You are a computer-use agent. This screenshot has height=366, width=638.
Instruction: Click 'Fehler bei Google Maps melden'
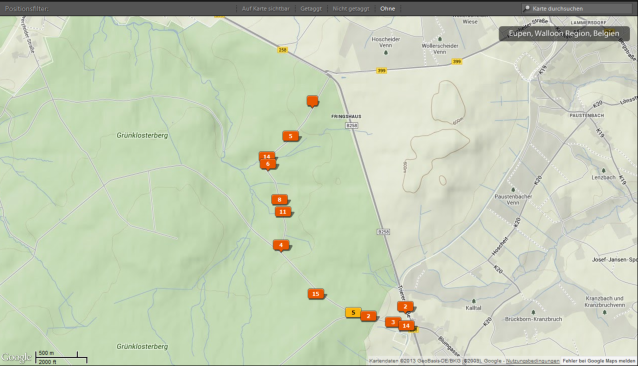[x=599, y=361]
